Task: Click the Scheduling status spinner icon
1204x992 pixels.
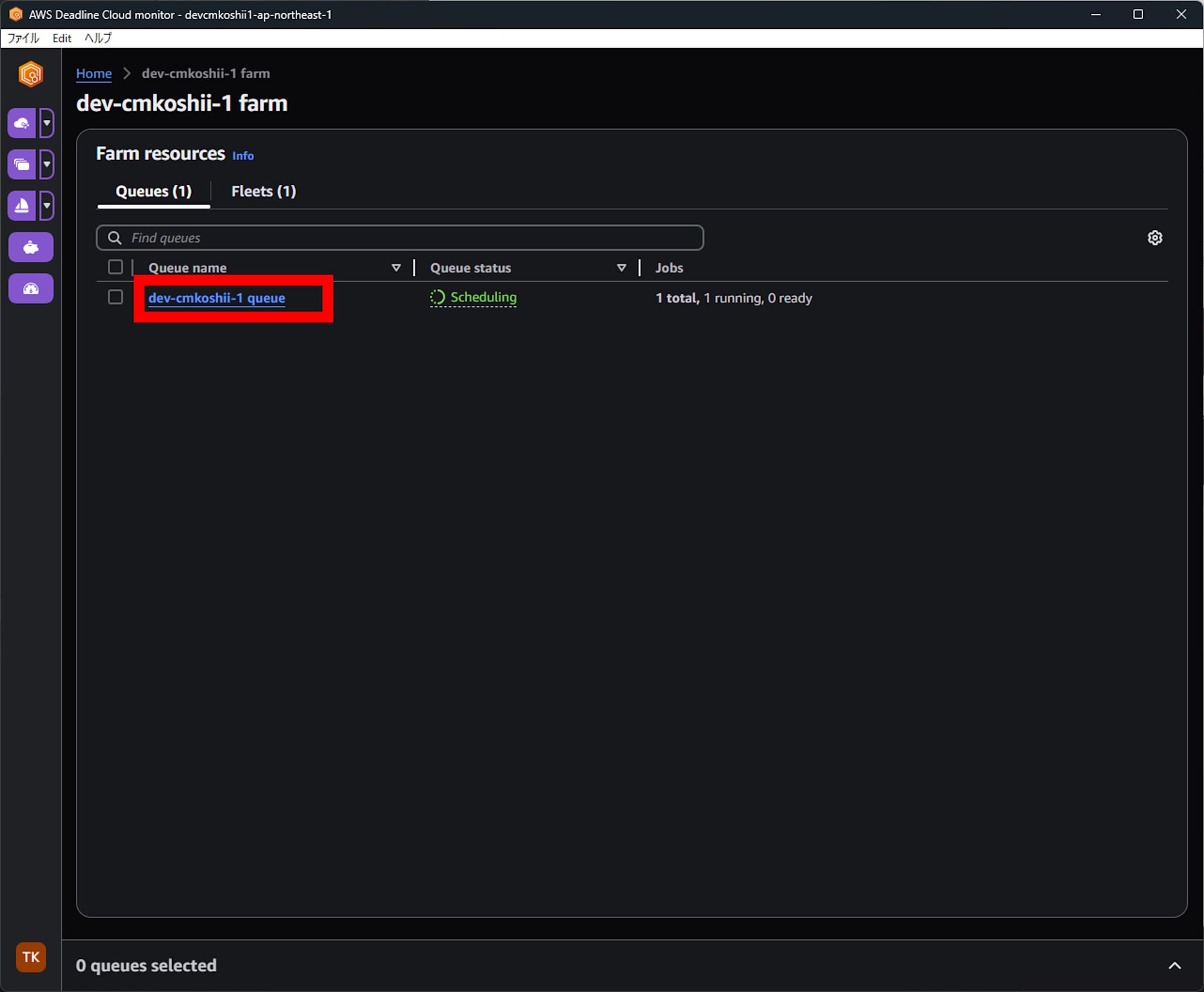Action: tap(438, 297)
